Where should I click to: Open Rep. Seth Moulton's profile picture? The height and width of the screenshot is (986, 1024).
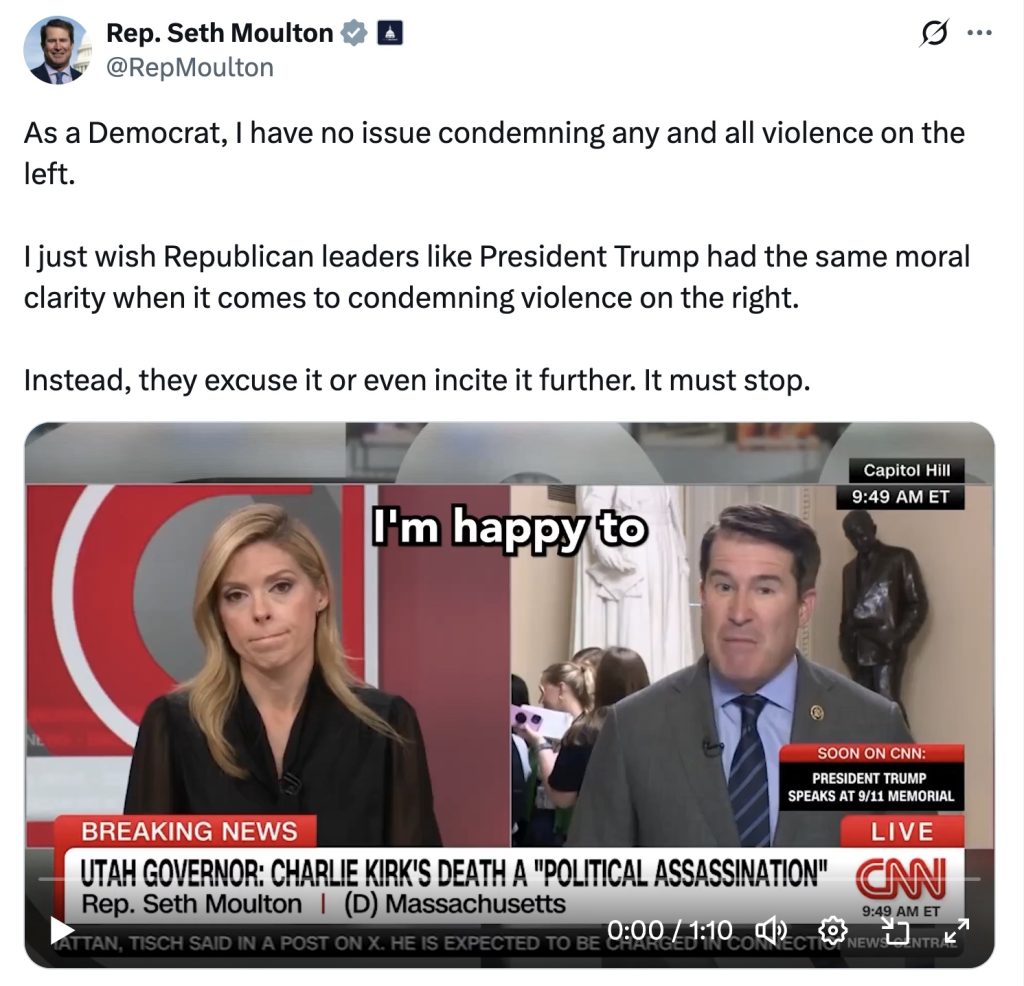[x=56, y=50]
